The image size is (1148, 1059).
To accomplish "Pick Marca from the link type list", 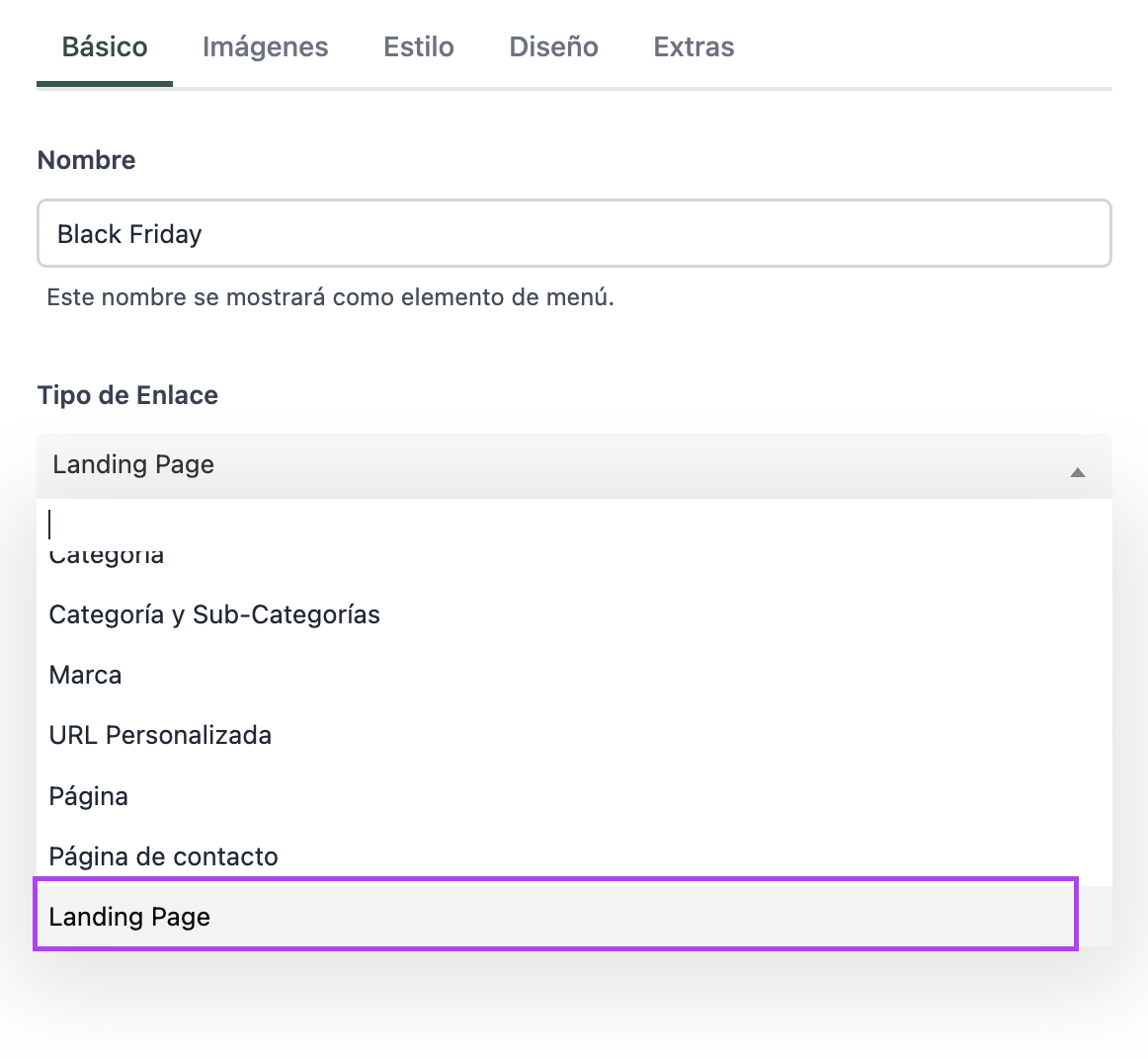I will (86, 676).
